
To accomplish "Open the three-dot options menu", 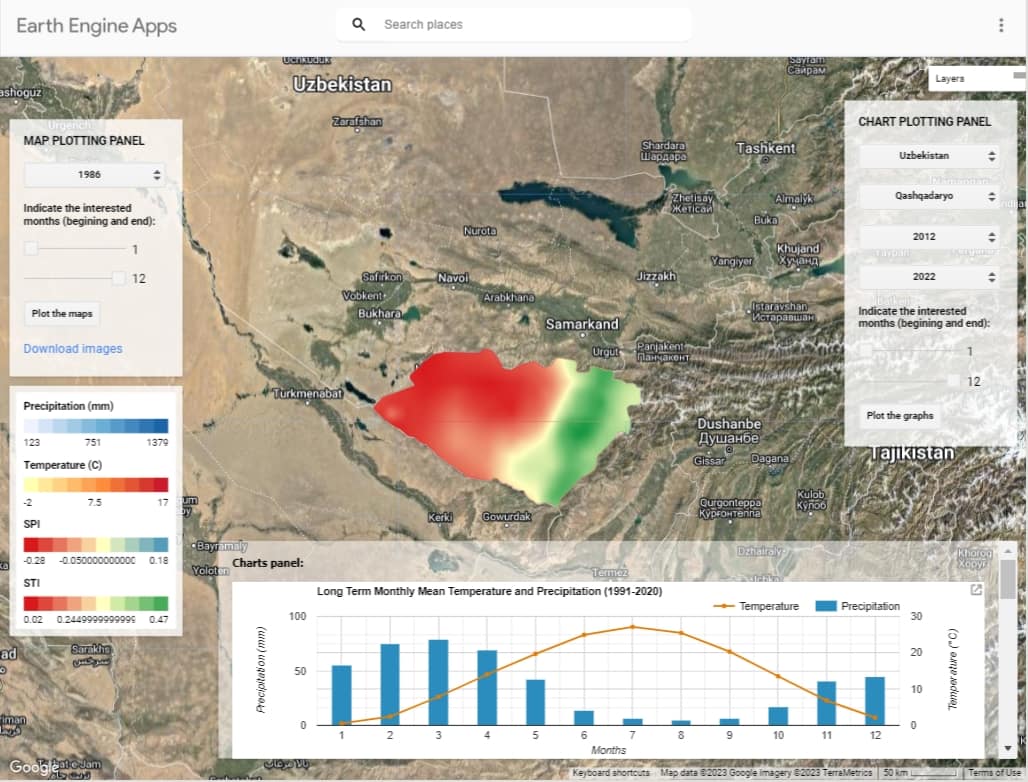I will 1001,24.
